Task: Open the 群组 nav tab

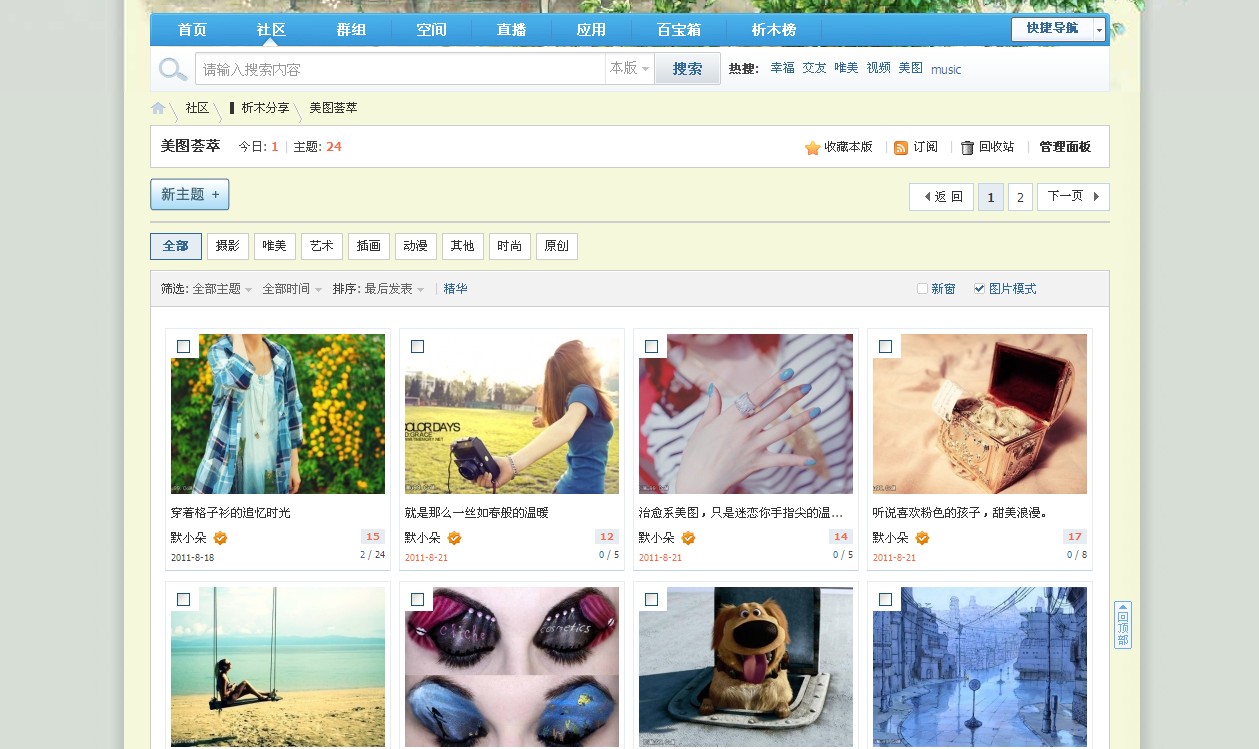Action: point(352,30)
